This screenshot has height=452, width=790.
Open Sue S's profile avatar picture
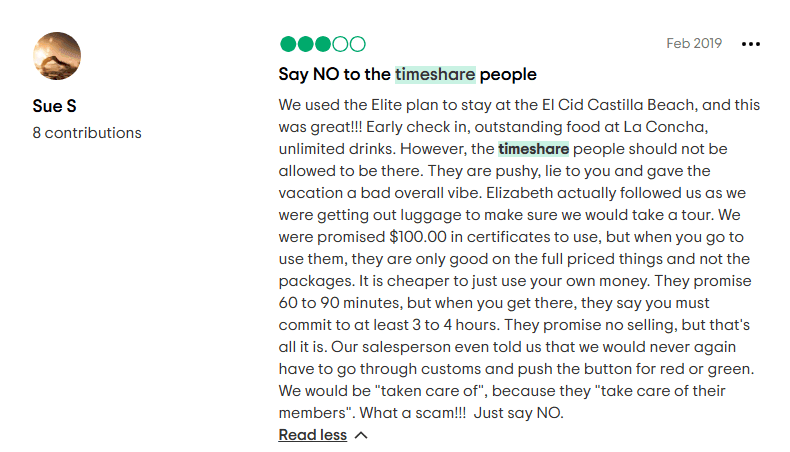57,56
